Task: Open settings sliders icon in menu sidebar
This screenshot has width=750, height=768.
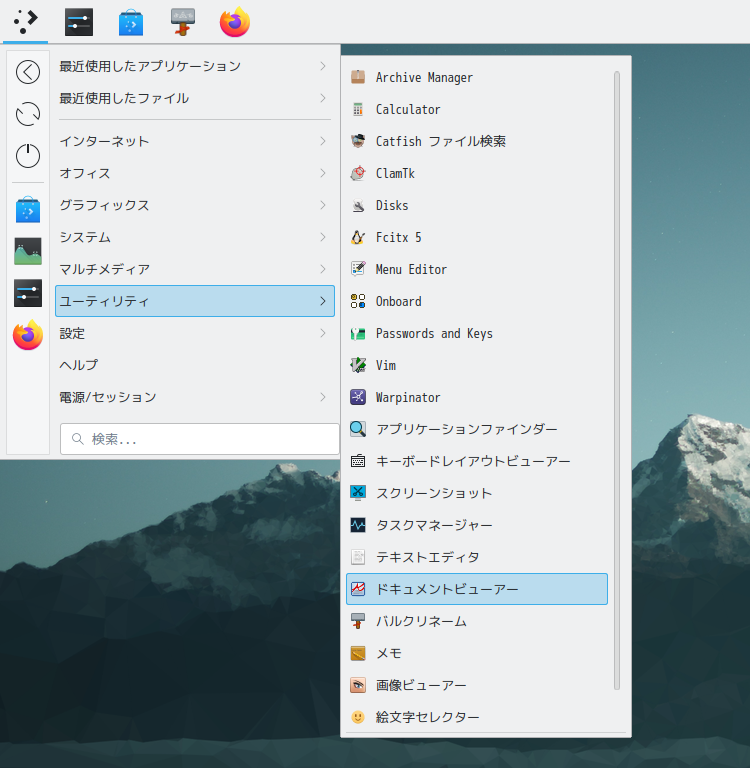Action: pyautogui.click(x=28, y=293)
